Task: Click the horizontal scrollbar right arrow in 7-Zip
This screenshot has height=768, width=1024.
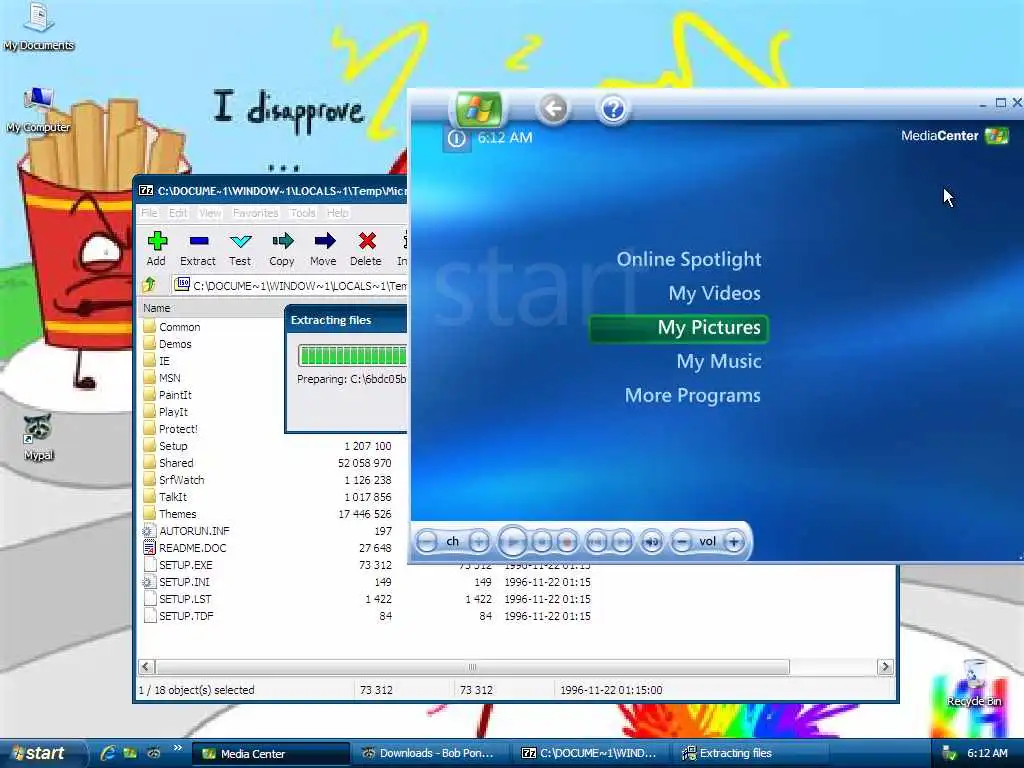Action: (886, 667)
